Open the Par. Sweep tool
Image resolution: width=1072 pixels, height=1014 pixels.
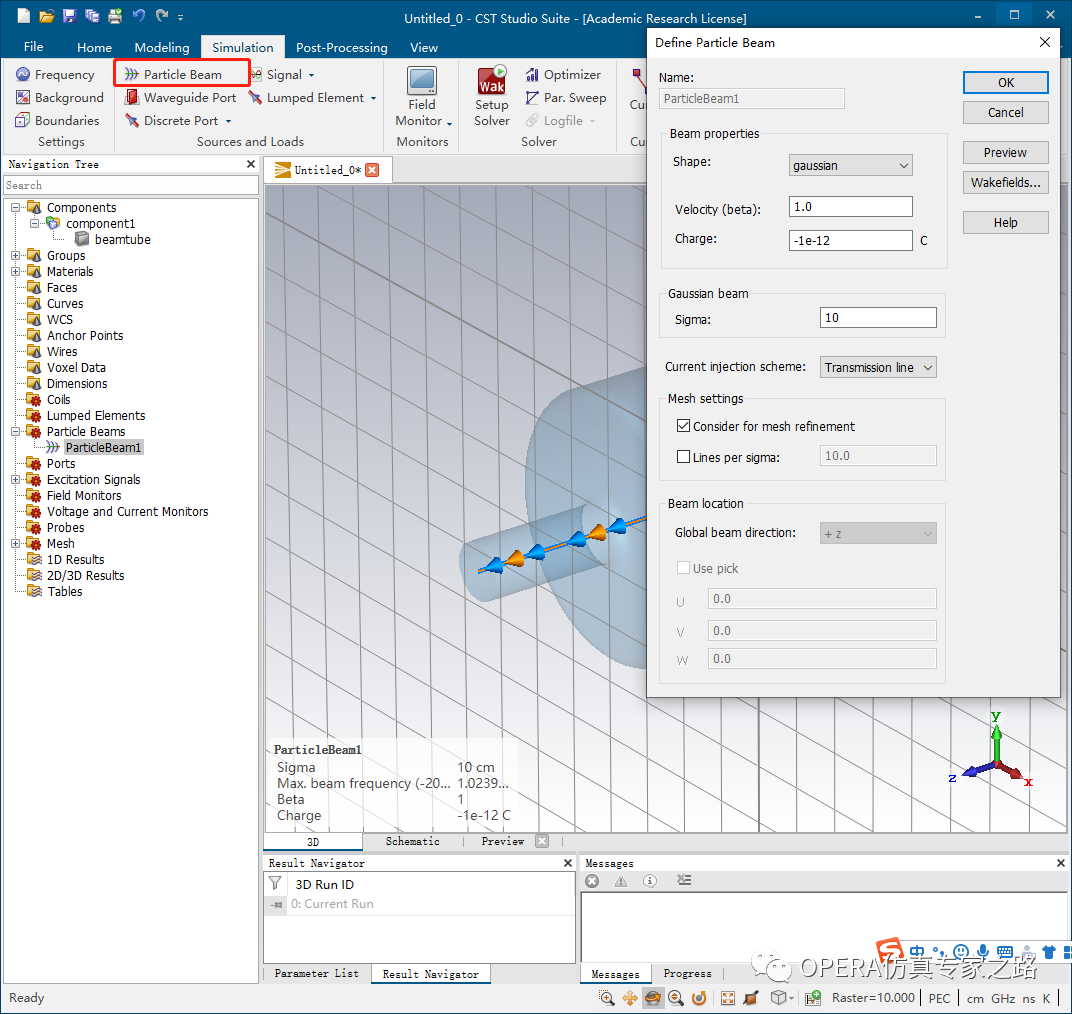click(566, 98)
